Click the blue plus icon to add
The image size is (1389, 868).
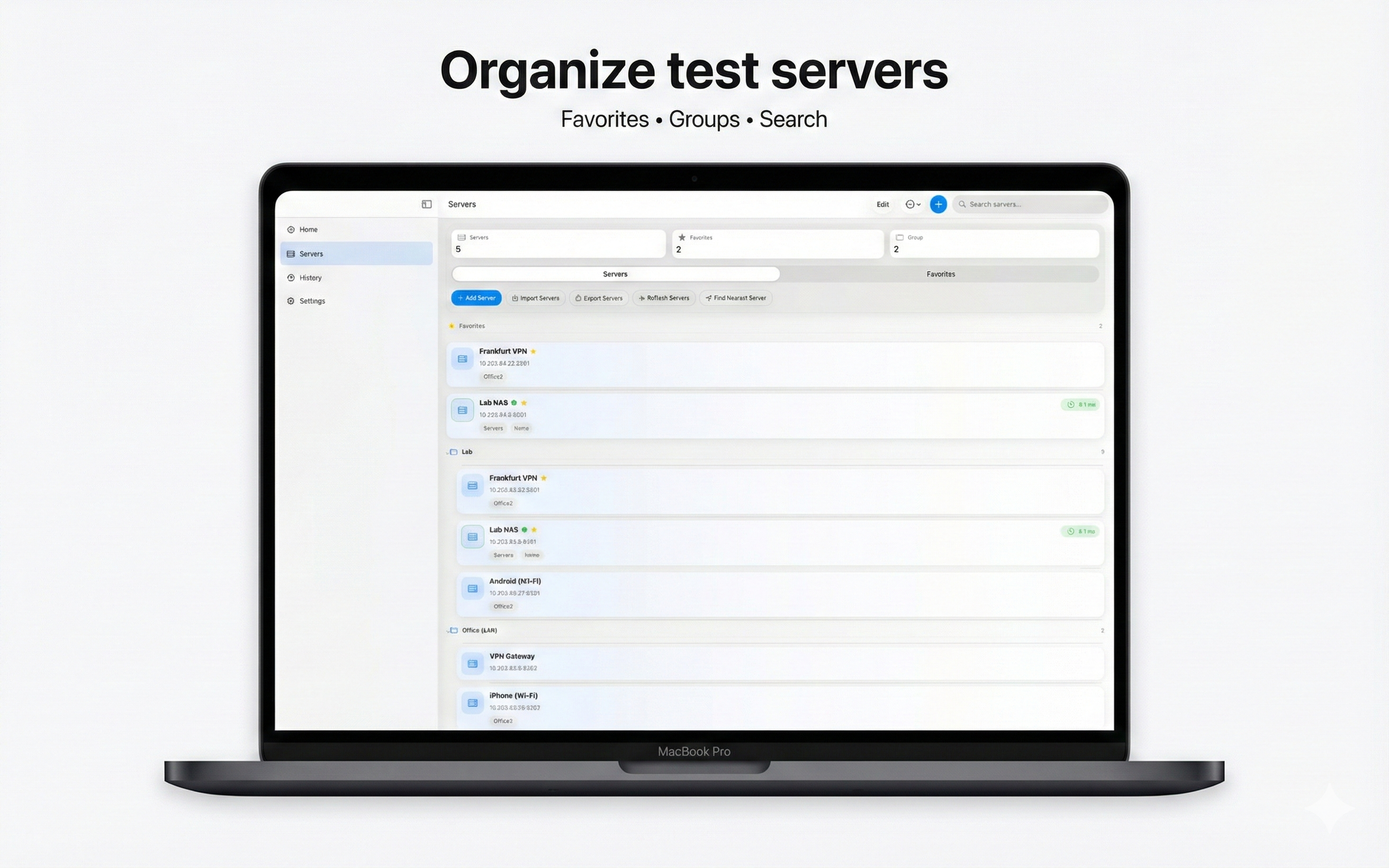[938, 204]
